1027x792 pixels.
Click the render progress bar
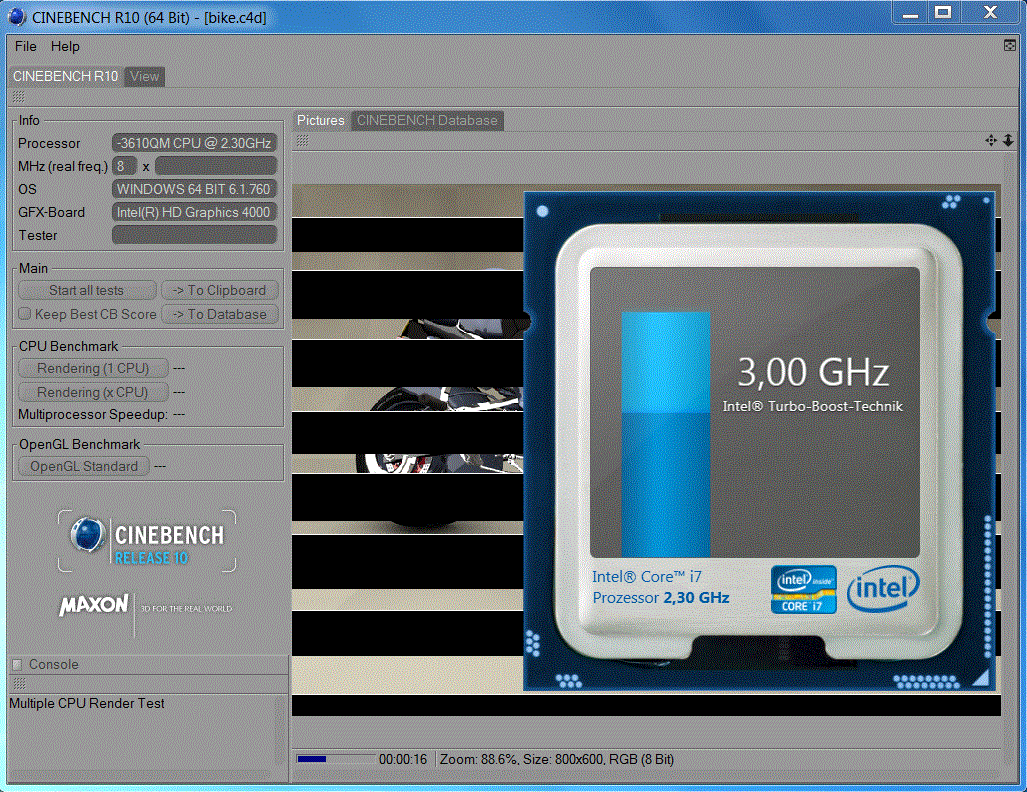click(336, 759)
